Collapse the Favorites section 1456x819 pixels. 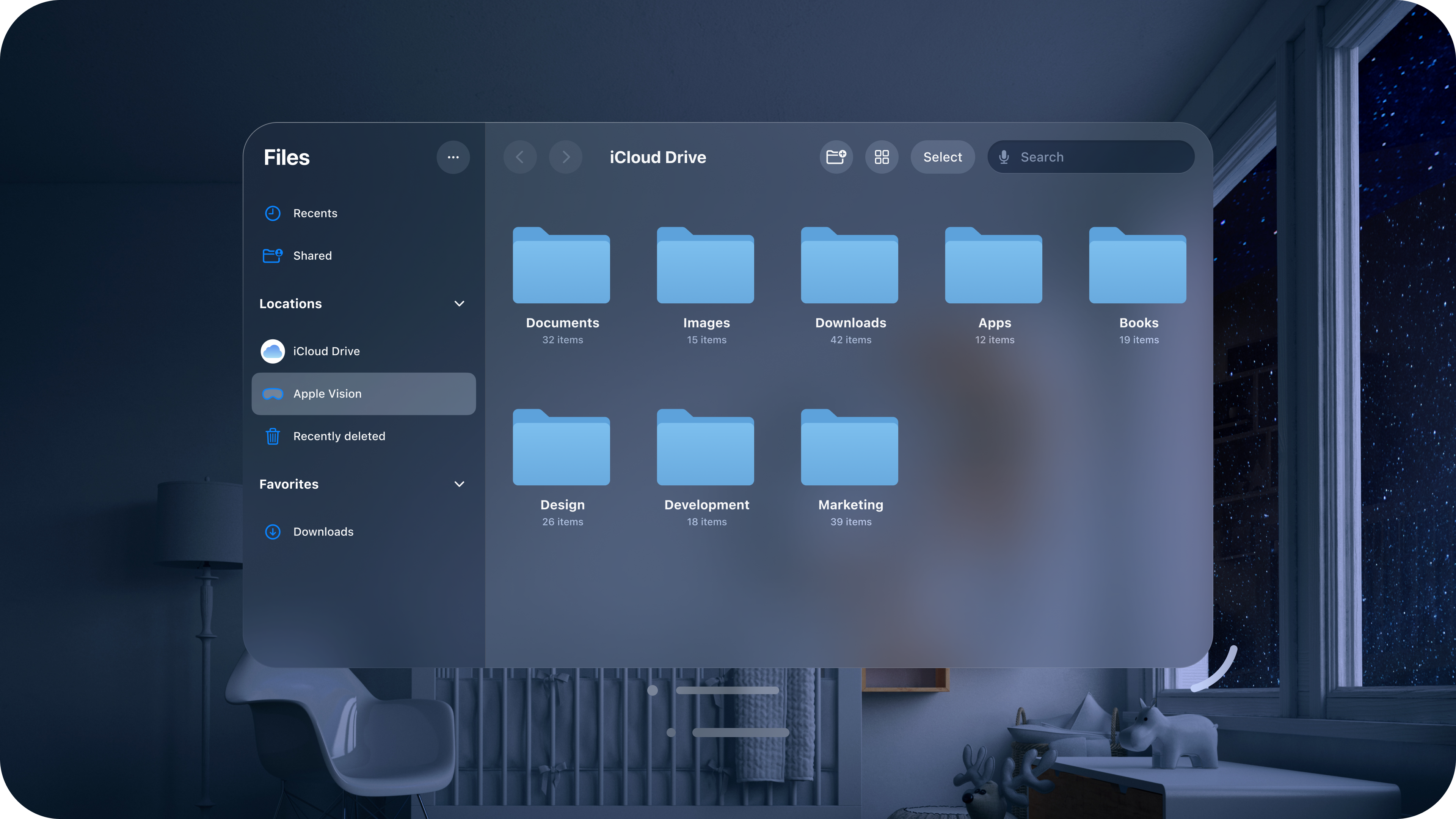[459, 484]
